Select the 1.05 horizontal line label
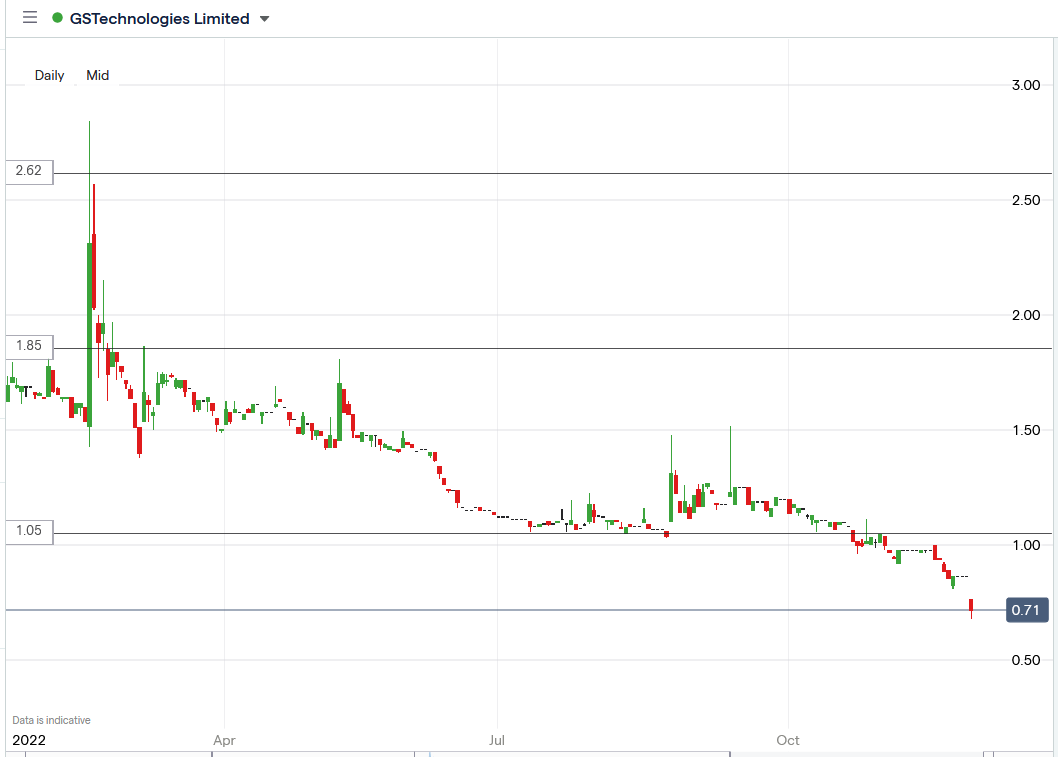 [29, 531]
